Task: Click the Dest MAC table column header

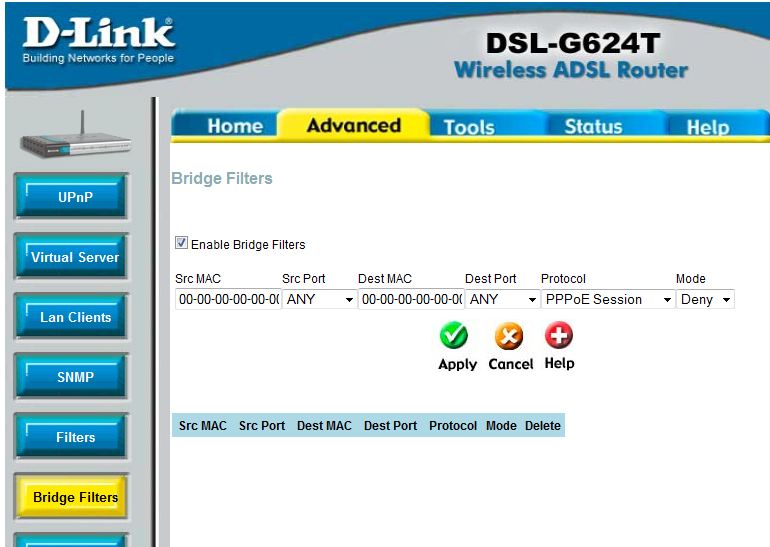Action: tap(324, 425)
